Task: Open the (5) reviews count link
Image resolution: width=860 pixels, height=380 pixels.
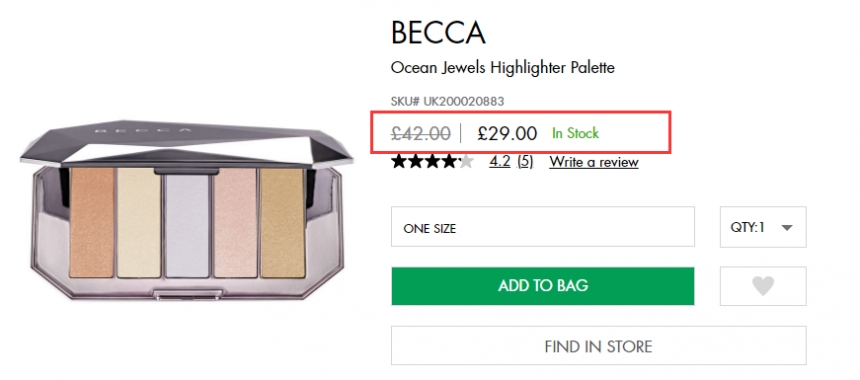Action: (x=525, y=162)
